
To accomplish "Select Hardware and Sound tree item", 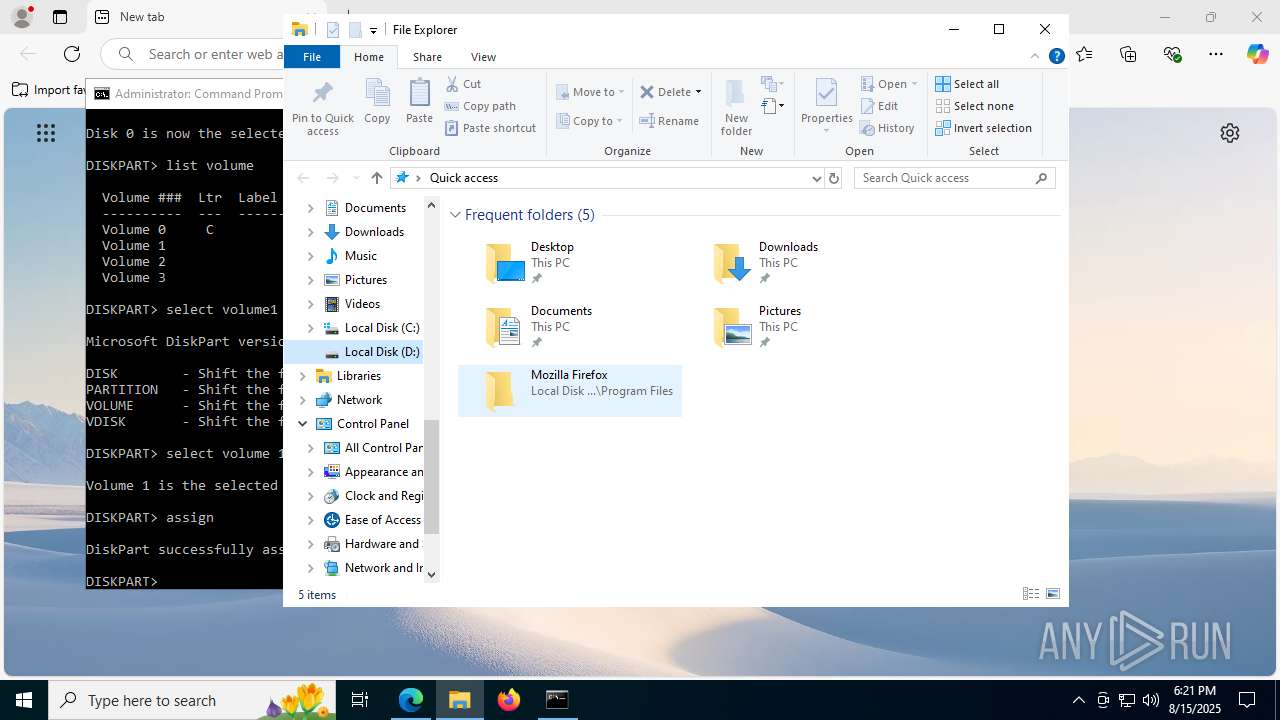I will [372, 544].
